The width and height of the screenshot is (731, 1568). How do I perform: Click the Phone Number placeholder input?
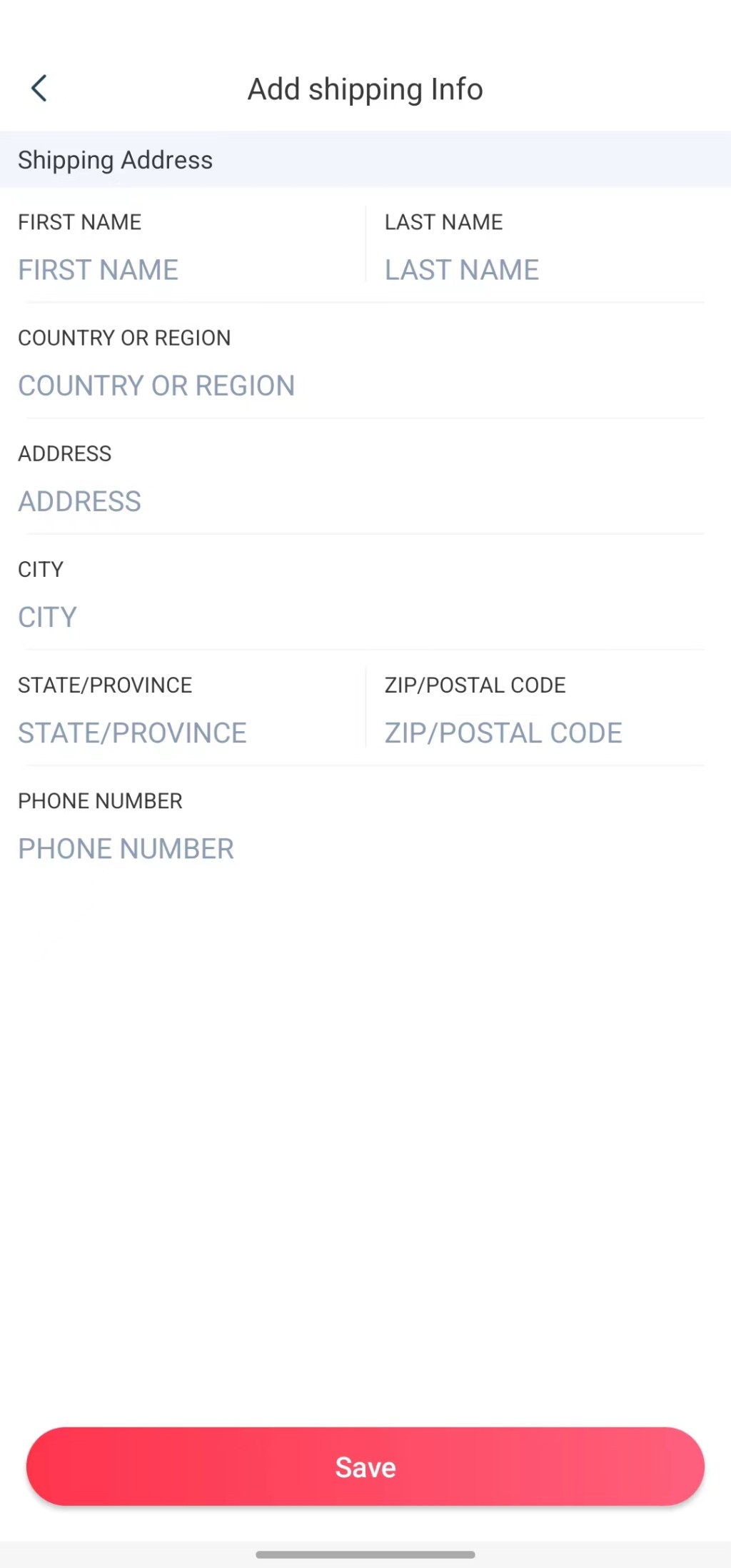[x=126, y=848]
